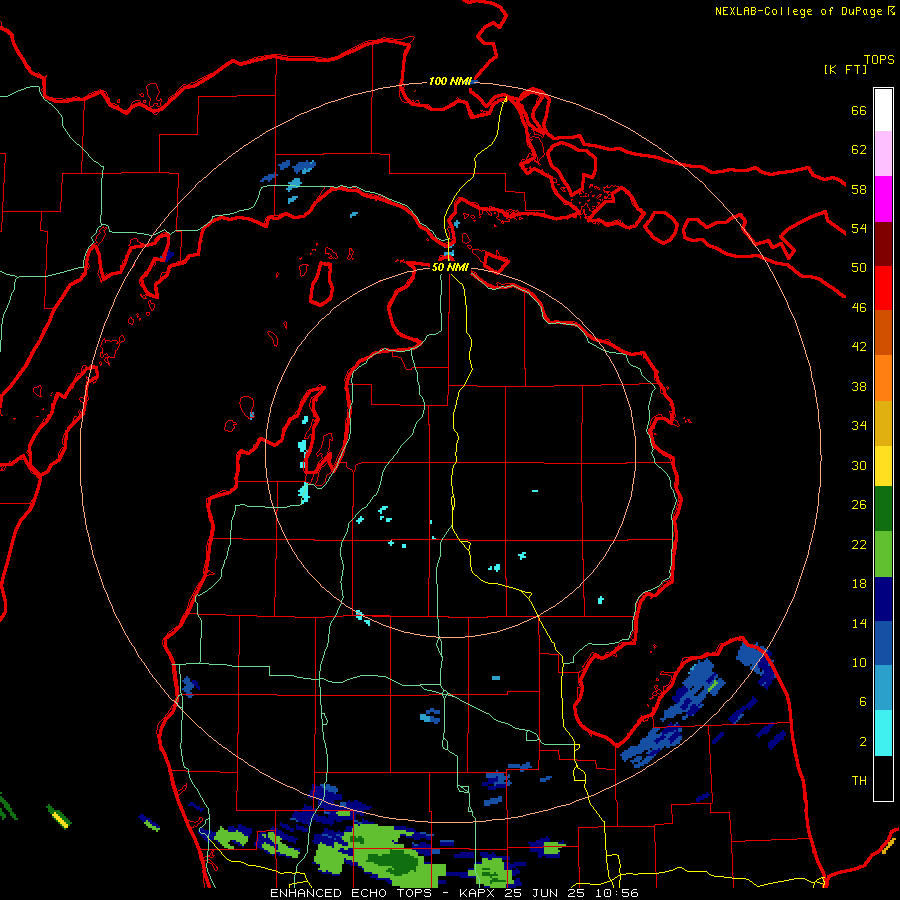The image size is (900, 900).
Task: Click the large green echo area at bottom
Action: [382, 855]
